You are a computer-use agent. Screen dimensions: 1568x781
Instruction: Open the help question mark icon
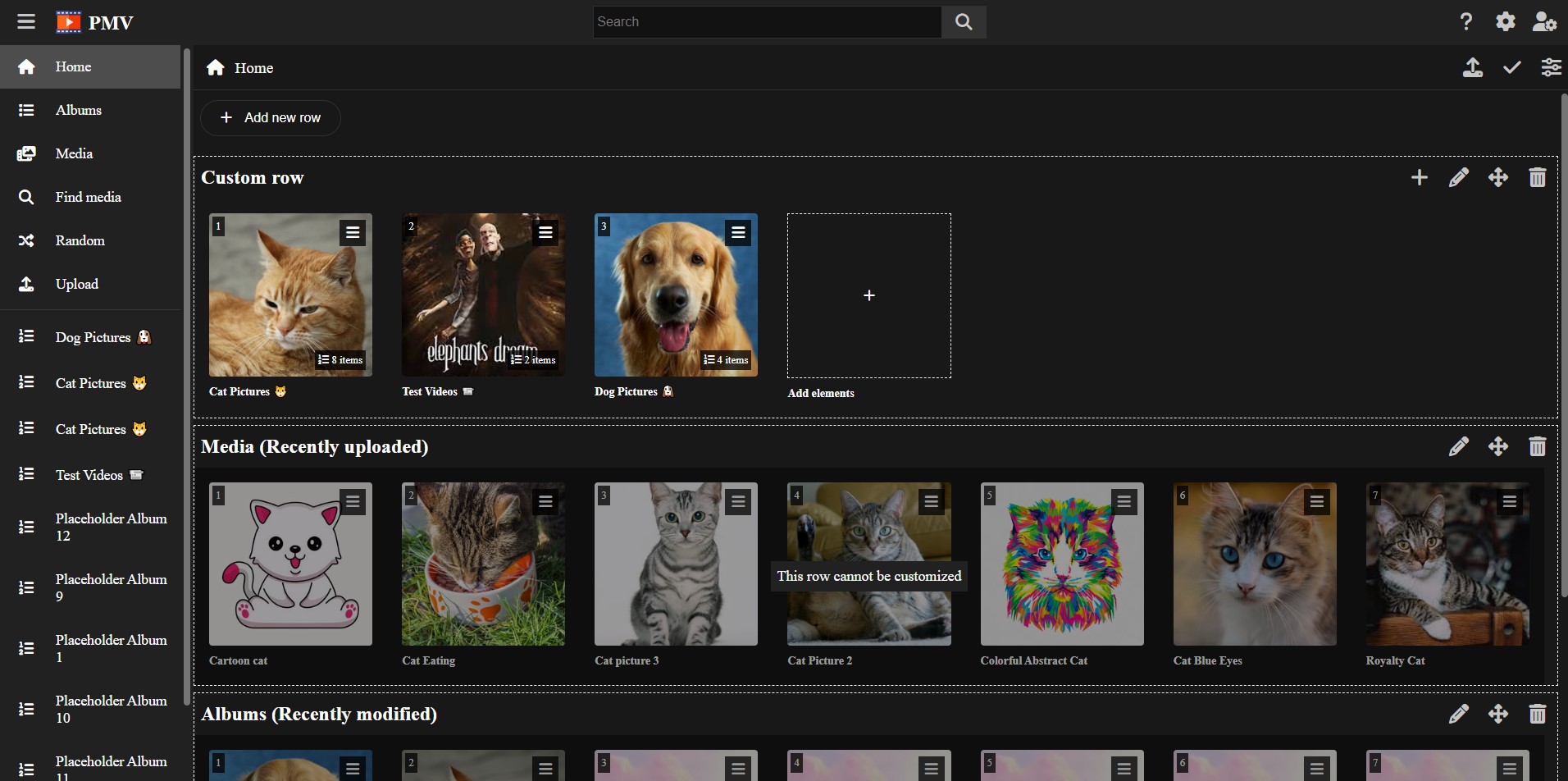coord(1466,21)
